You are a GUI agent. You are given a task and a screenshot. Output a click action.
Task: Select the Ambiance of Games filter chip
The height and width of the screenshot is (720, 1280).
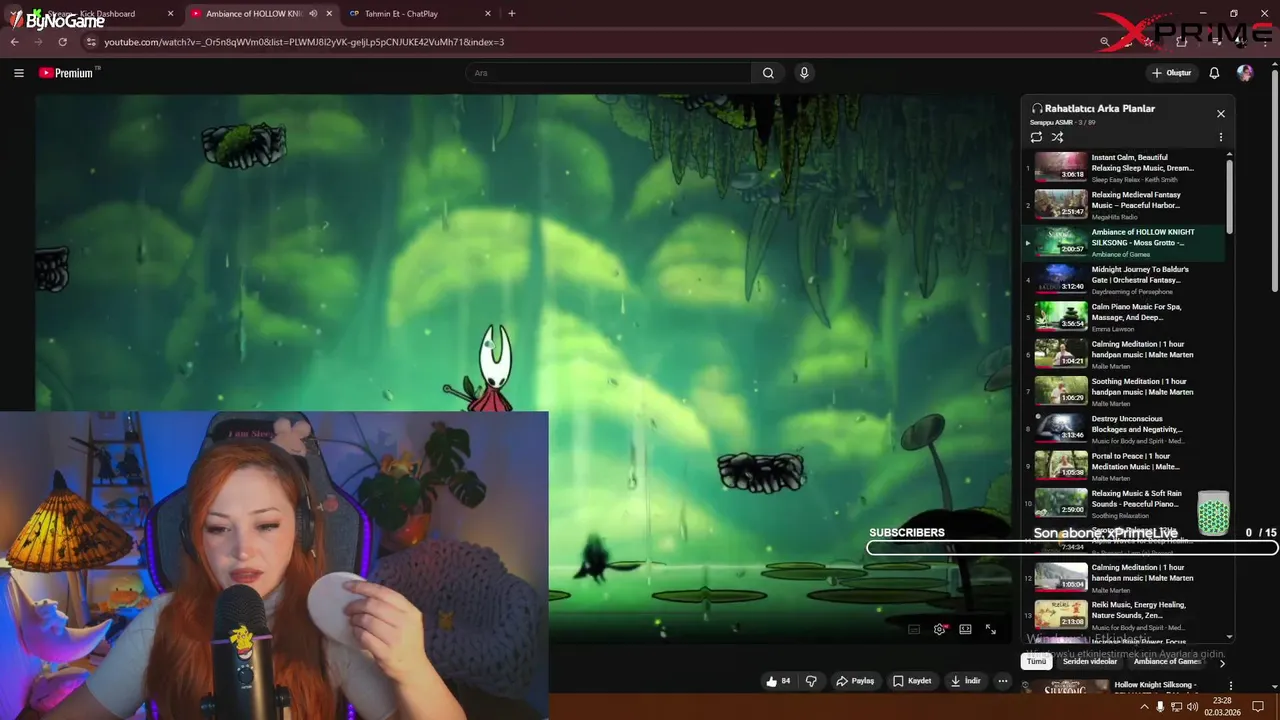coord(1167,661)
